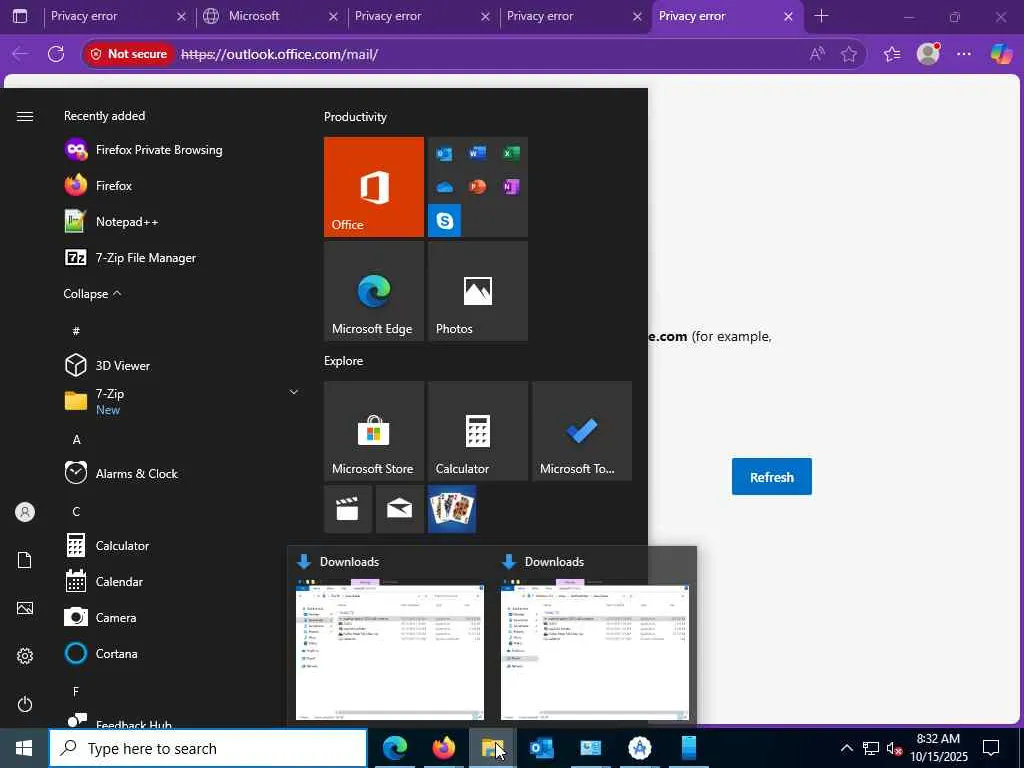The width and height of the screenshot is (1024, 768).
Task: Open Settings gear in Start sidebar
Action: (x=25, y=656)
